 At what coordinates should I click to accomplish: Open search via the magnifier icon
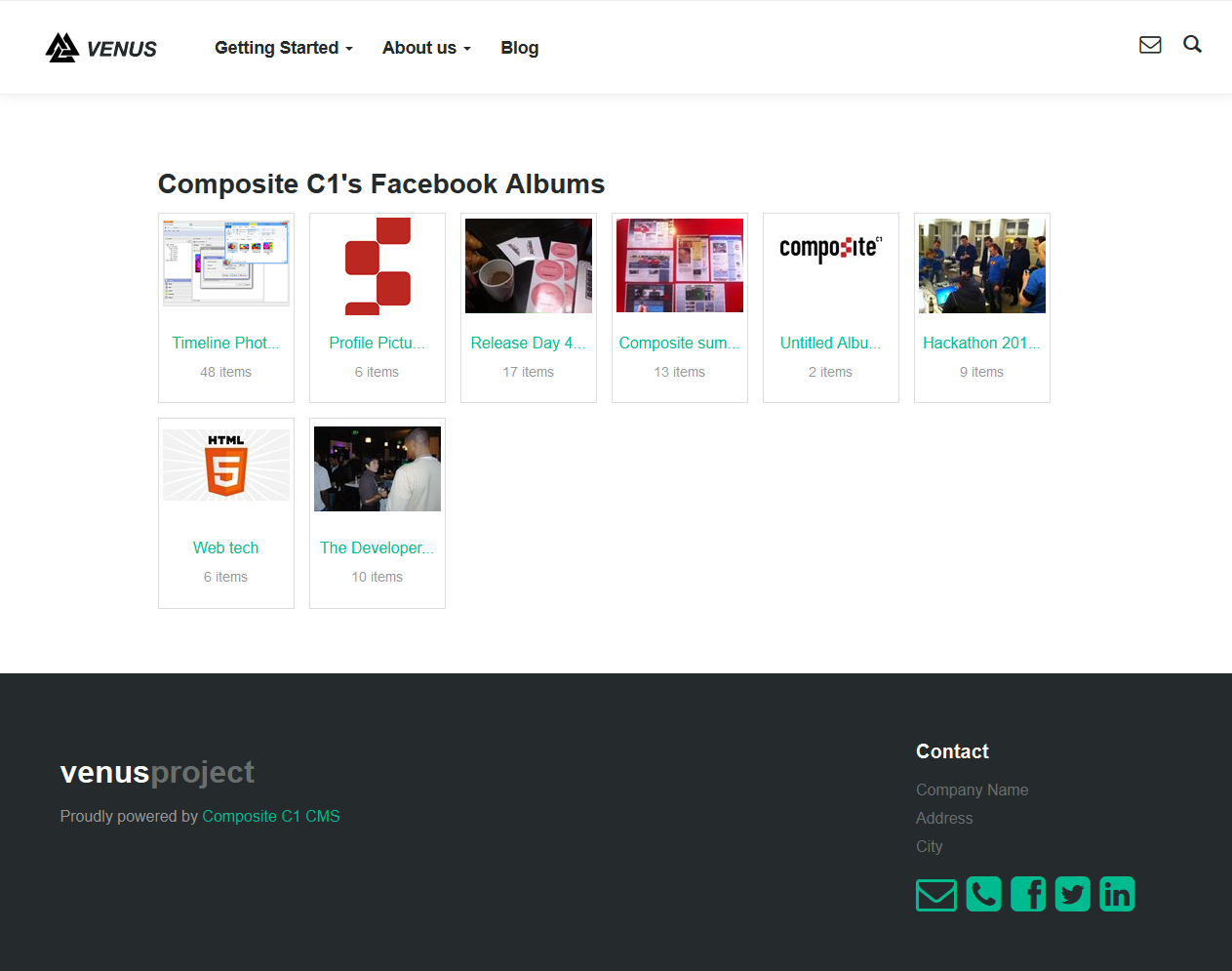point(1192,45)
